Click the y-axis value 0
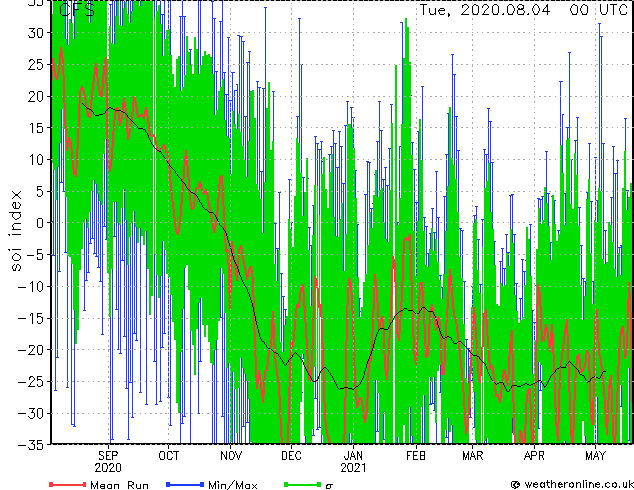 [x=40, y=223]
